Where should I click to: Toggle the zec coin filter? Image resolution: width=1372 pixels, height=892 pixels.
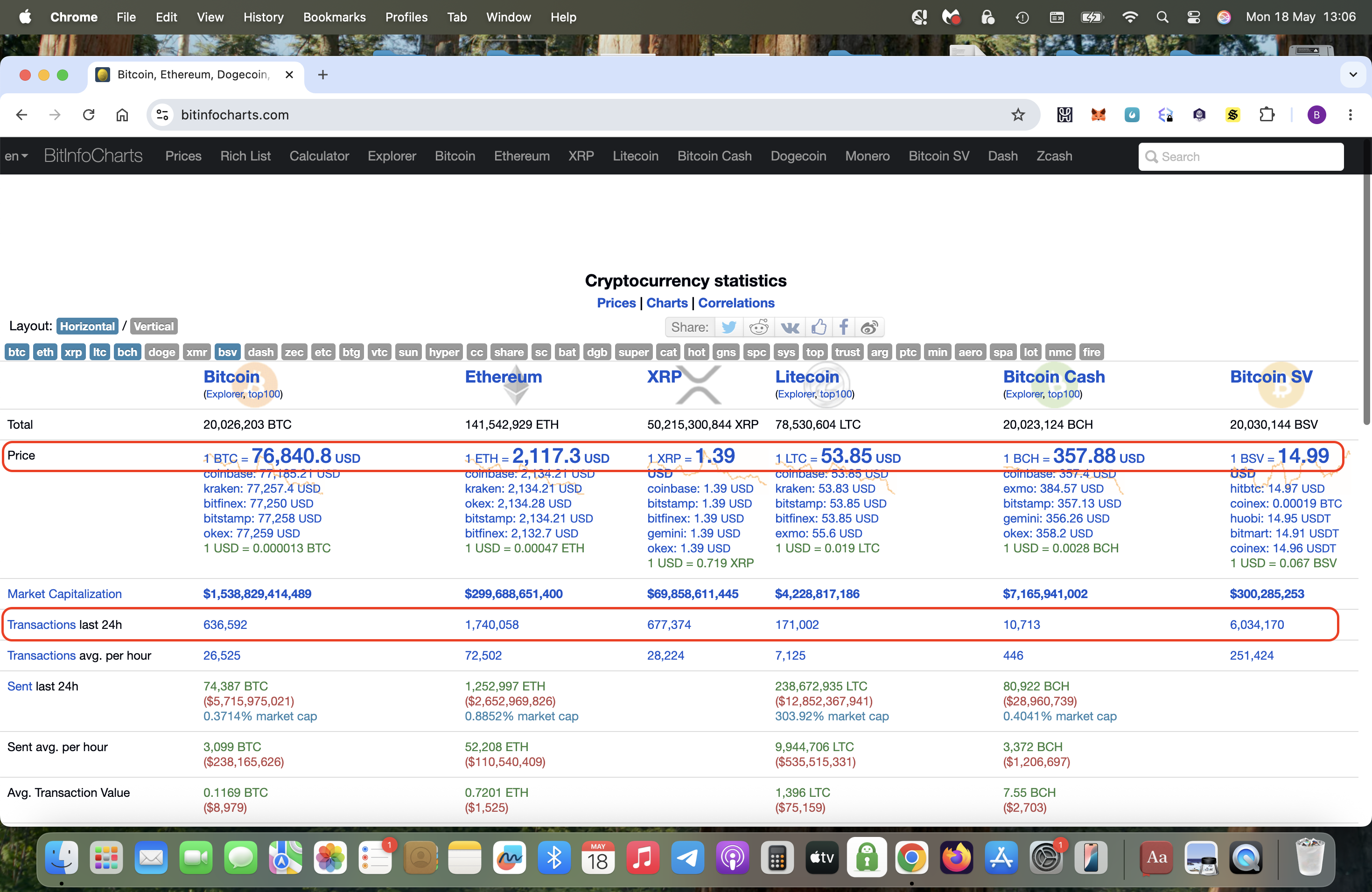click(294, 352)
